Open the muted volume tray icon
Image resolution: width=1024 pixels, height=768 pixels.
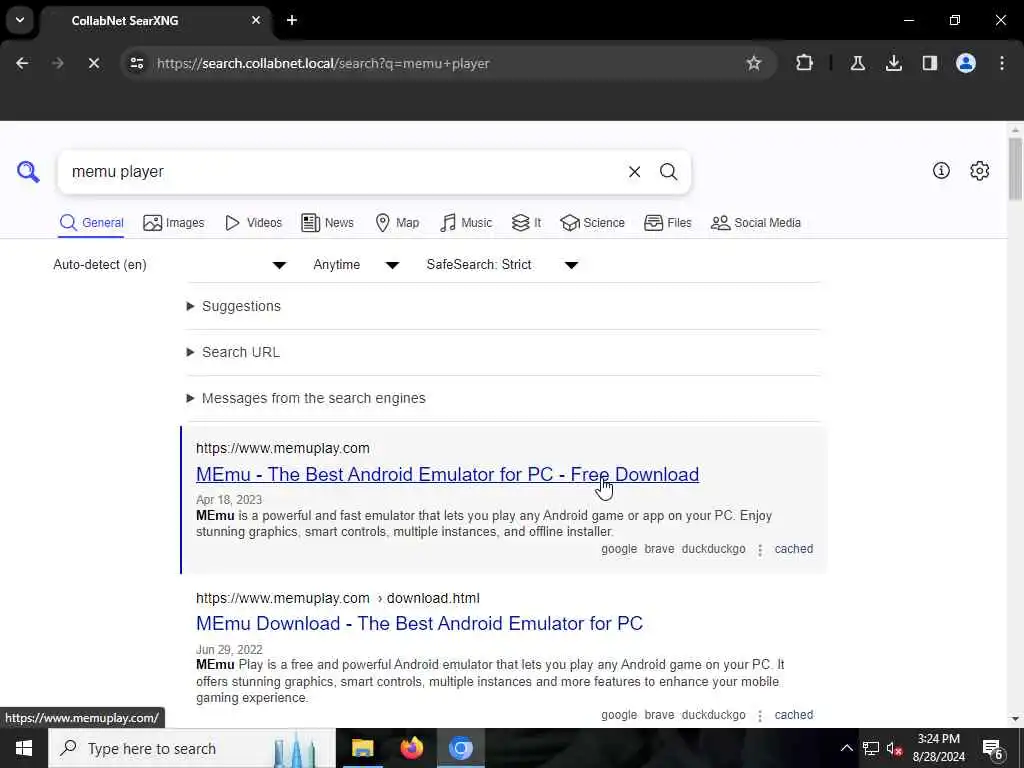point(893,748)
